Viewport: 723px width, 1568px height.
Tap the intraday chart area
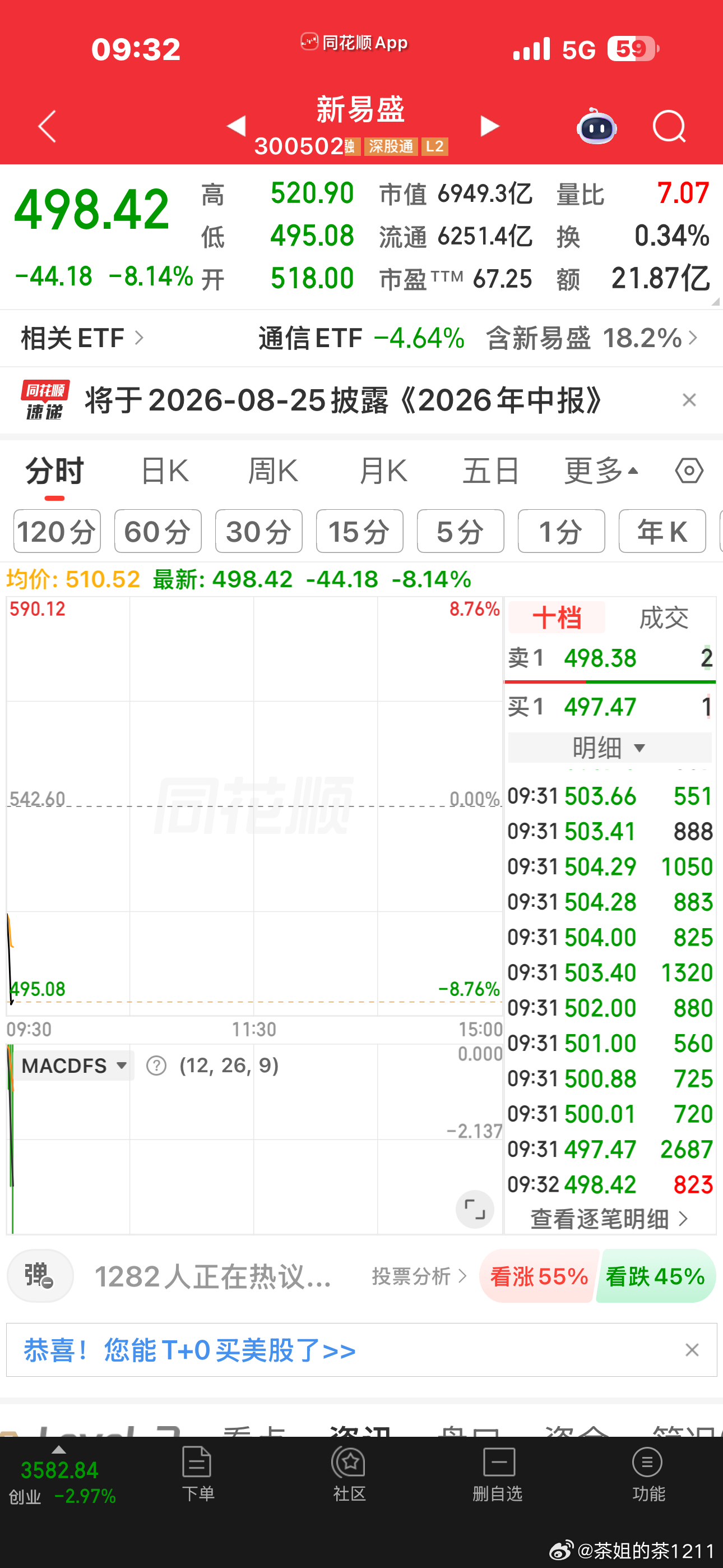point(254,806)
